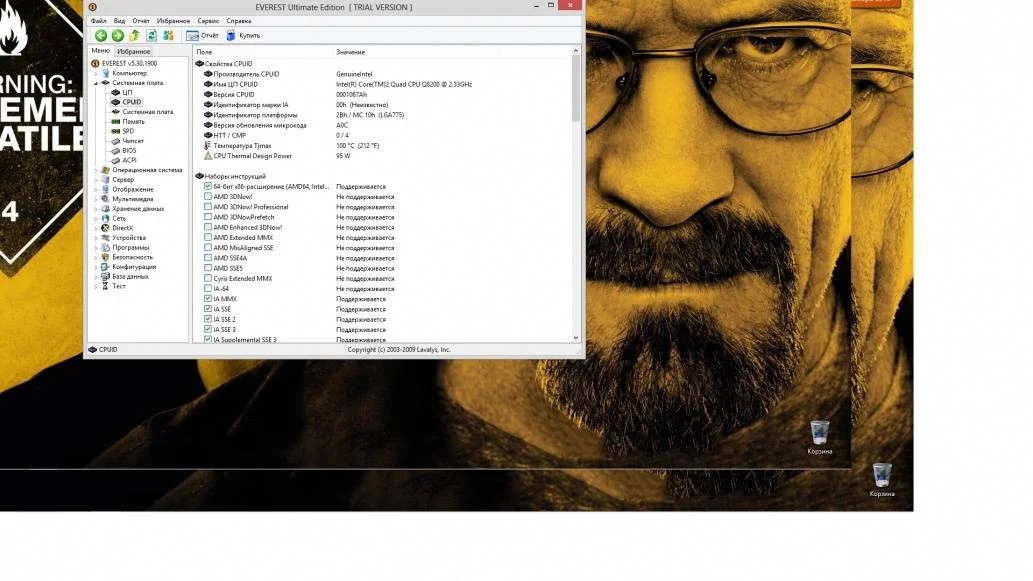Select EVEREST v5.30.1900 root tree node

129,64
